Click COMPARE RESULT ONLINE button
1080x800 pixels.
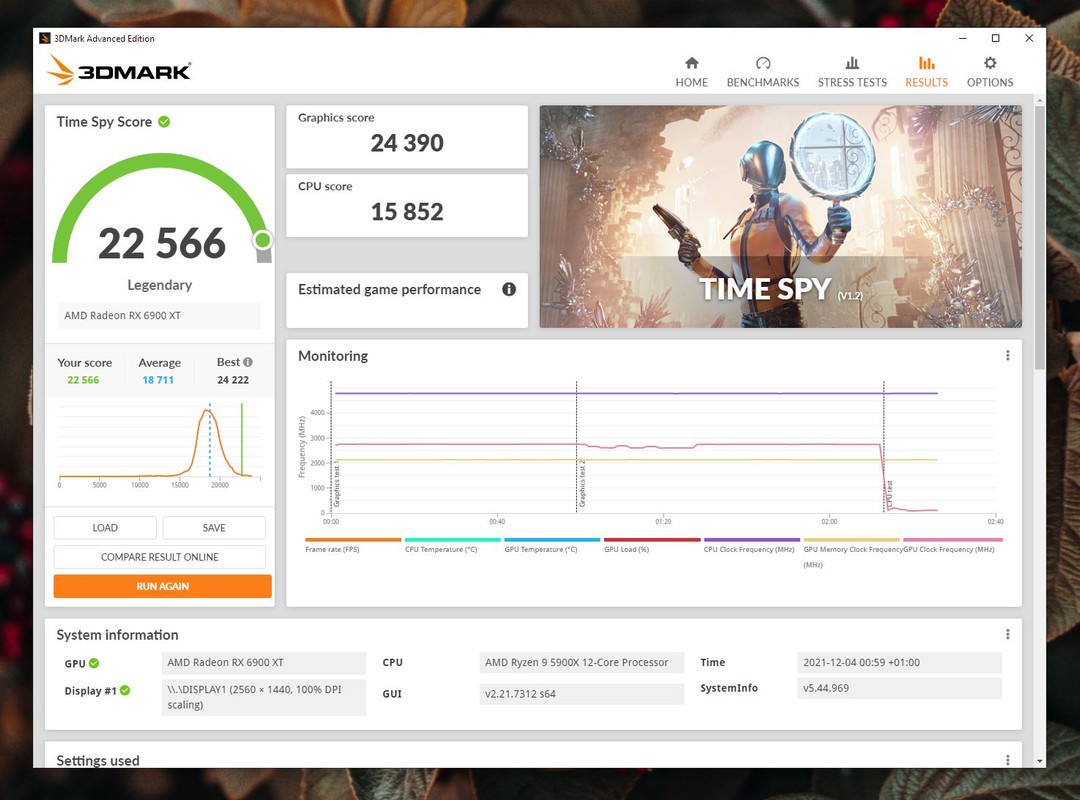(160, 557)
